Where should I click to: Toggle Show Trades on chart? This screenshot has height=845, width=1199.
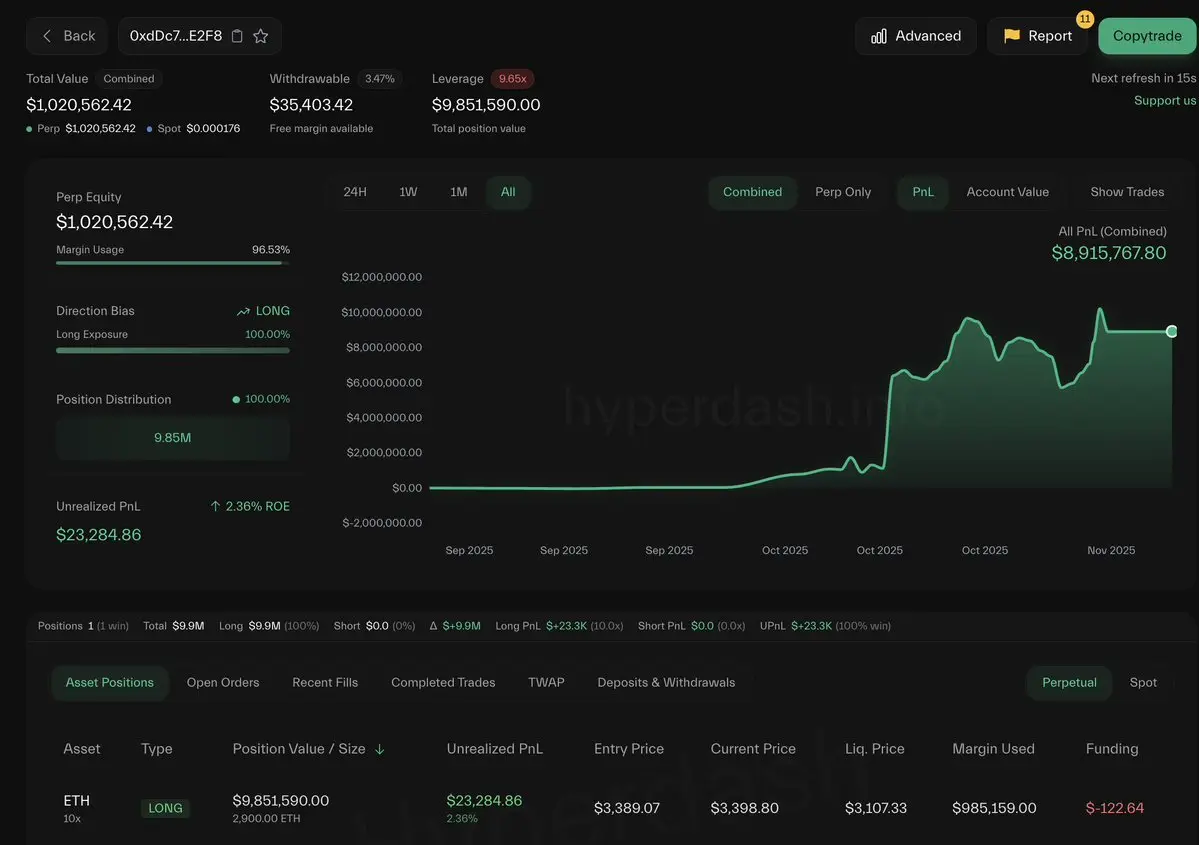click(x=1127, y=192)
